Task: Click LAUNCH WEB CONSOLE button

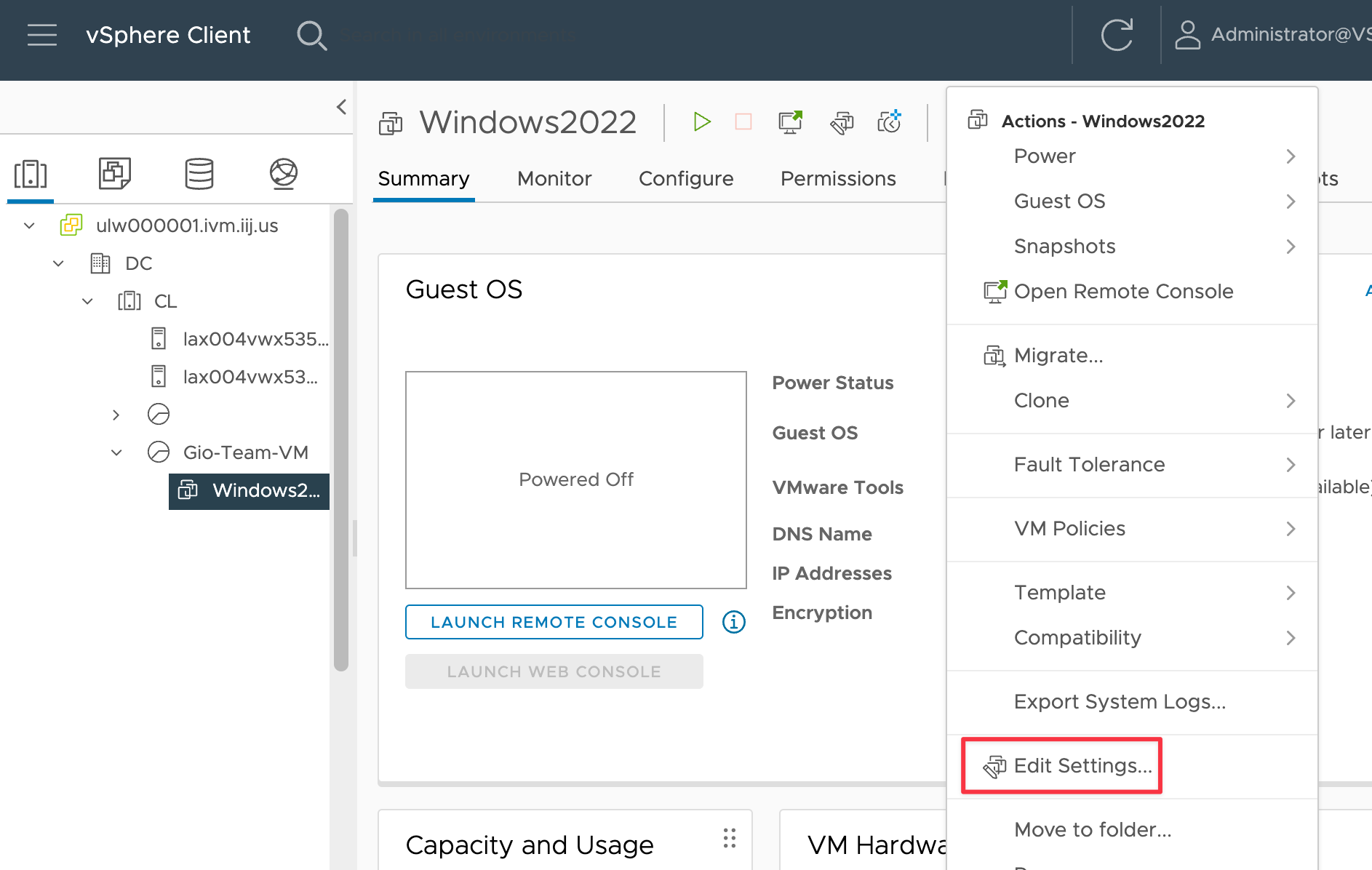Action: [554, 671]
